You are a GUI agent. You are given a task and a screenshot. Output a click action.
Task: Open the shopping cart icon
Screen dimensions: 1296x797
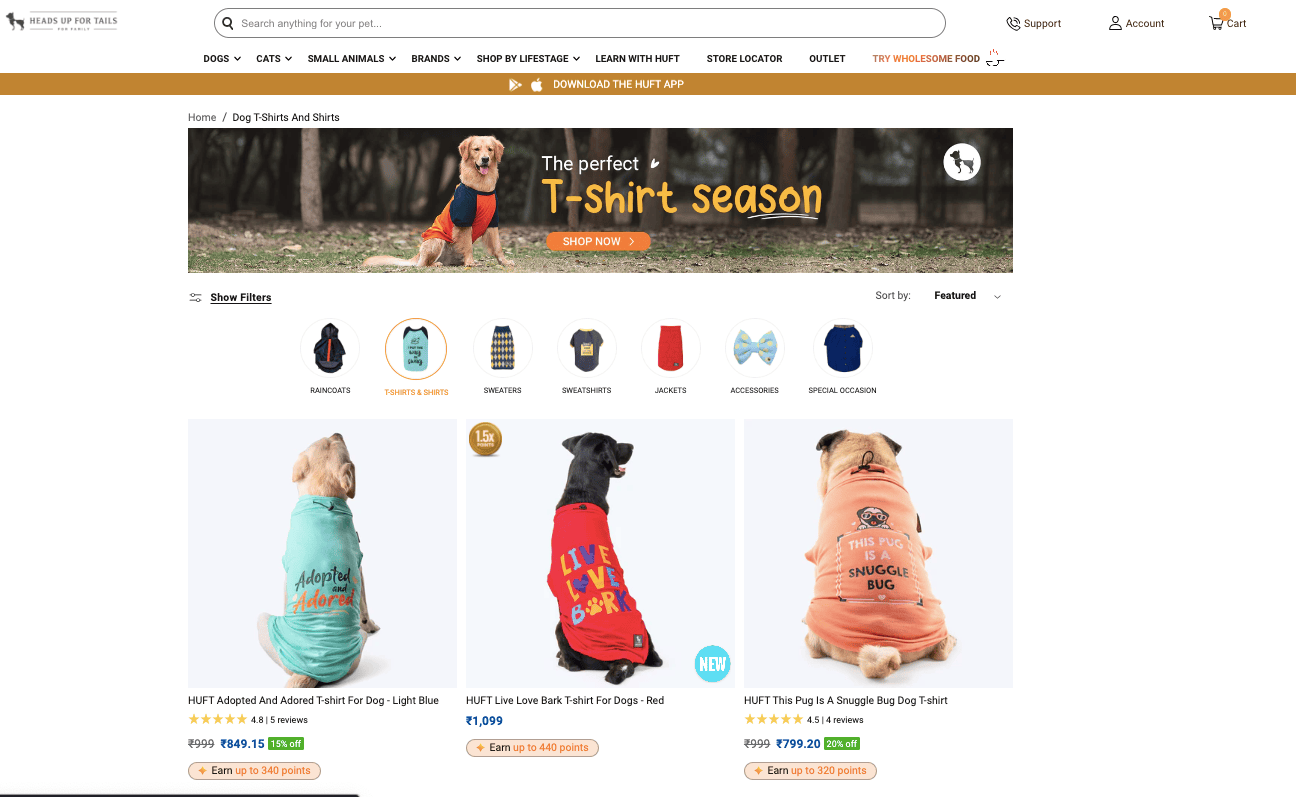coord(1216,22)
